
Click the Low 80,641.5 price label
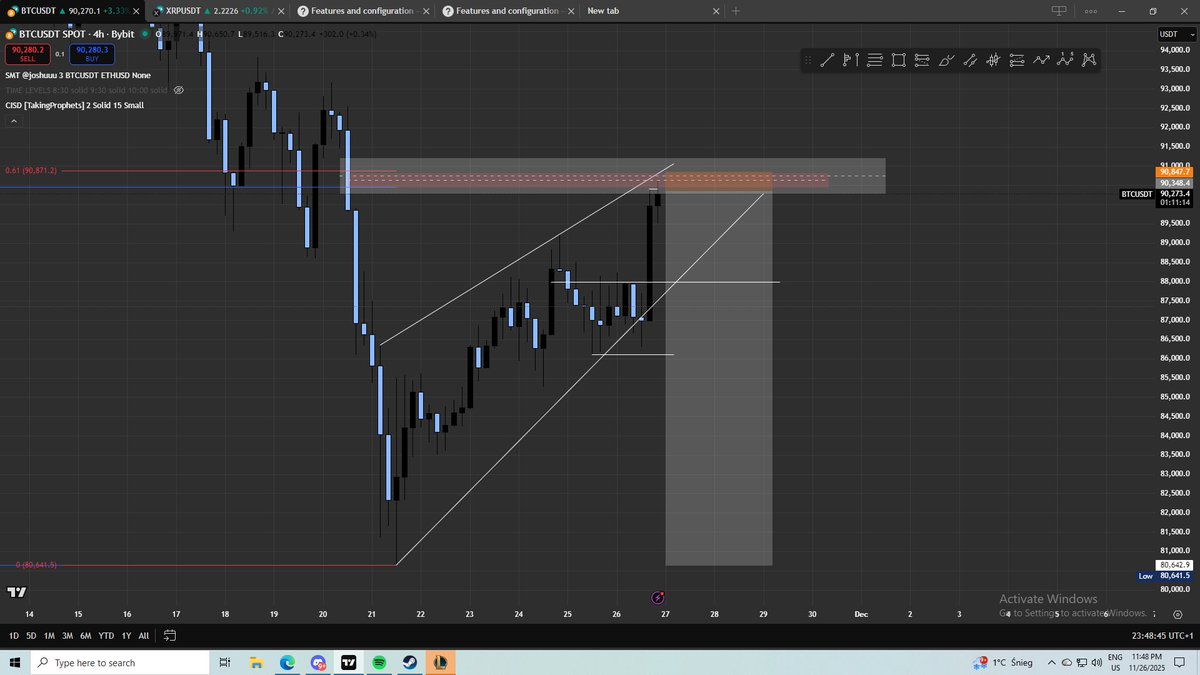pyautogui.click(x=1165, y=576)
